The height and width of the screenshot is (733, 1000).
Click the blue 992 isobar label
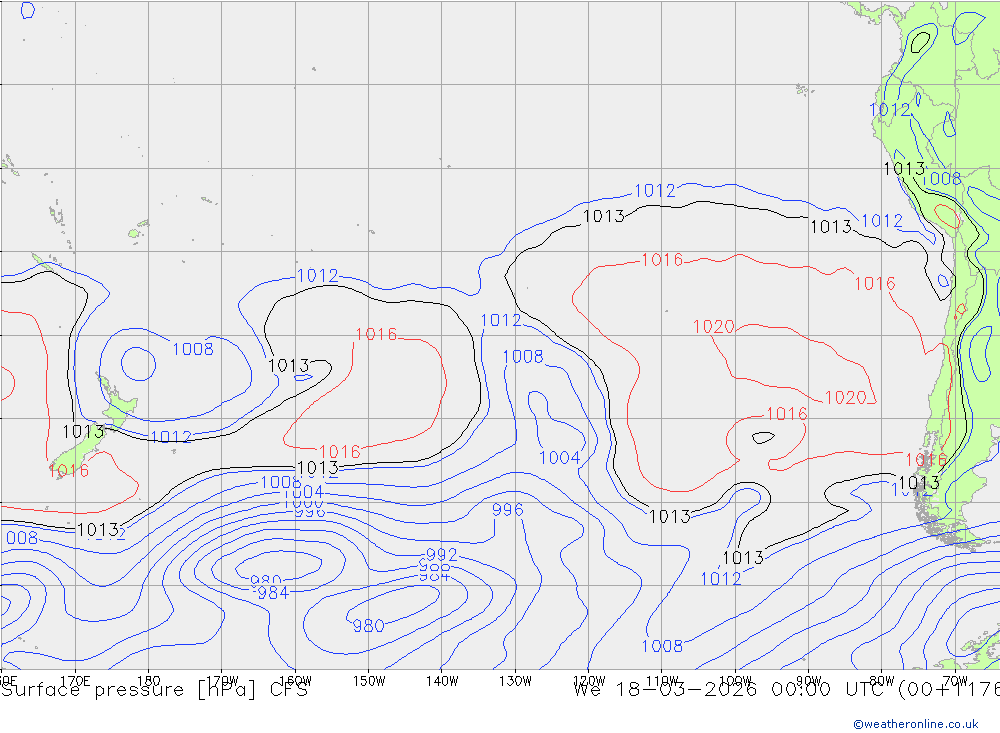[441, 554]
